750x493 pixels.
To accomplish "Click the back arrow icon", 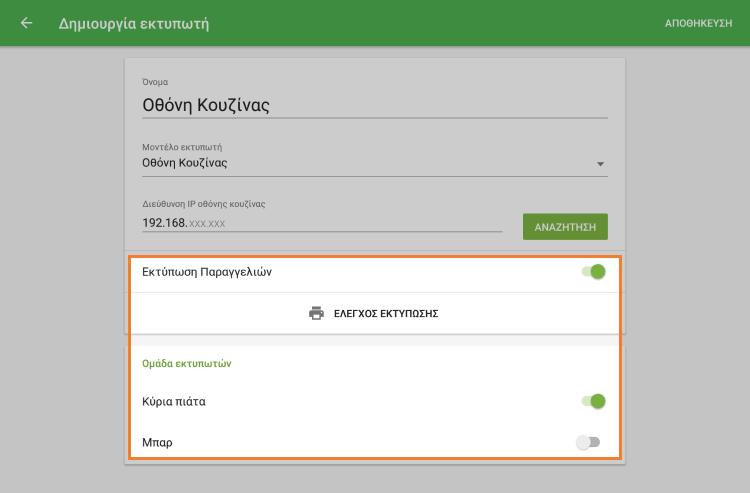I will (27, 23).
